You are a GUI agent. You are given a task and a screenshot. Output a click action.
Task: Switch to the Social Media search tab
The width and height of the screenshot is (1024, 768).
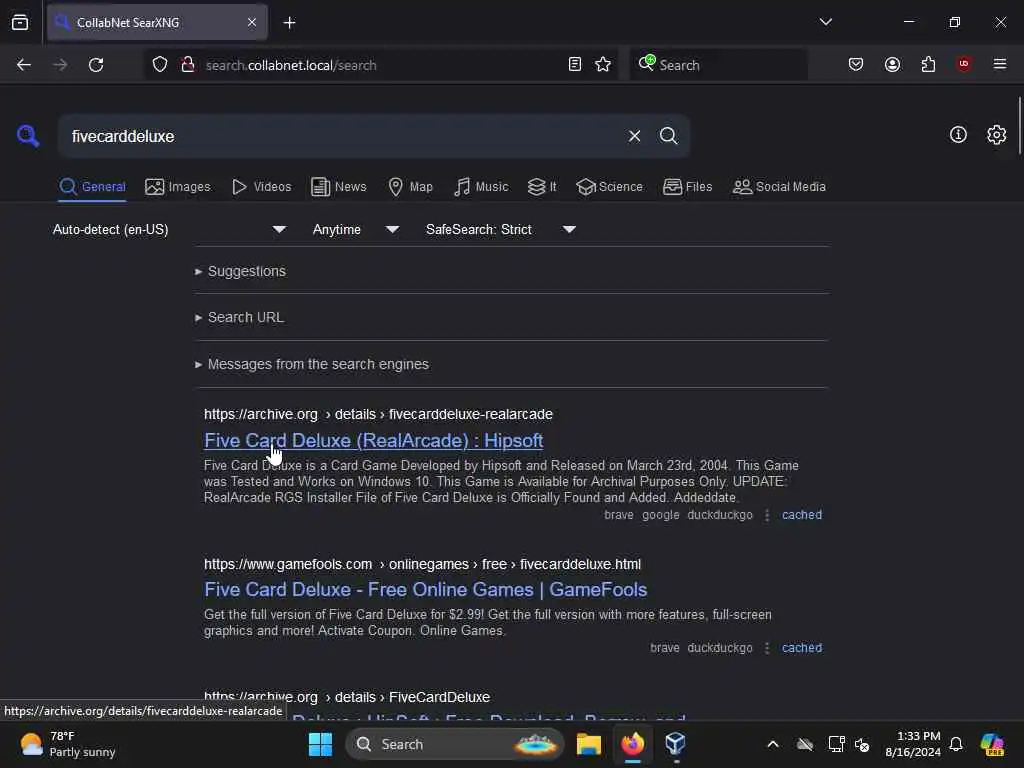(x=779, y=187)
